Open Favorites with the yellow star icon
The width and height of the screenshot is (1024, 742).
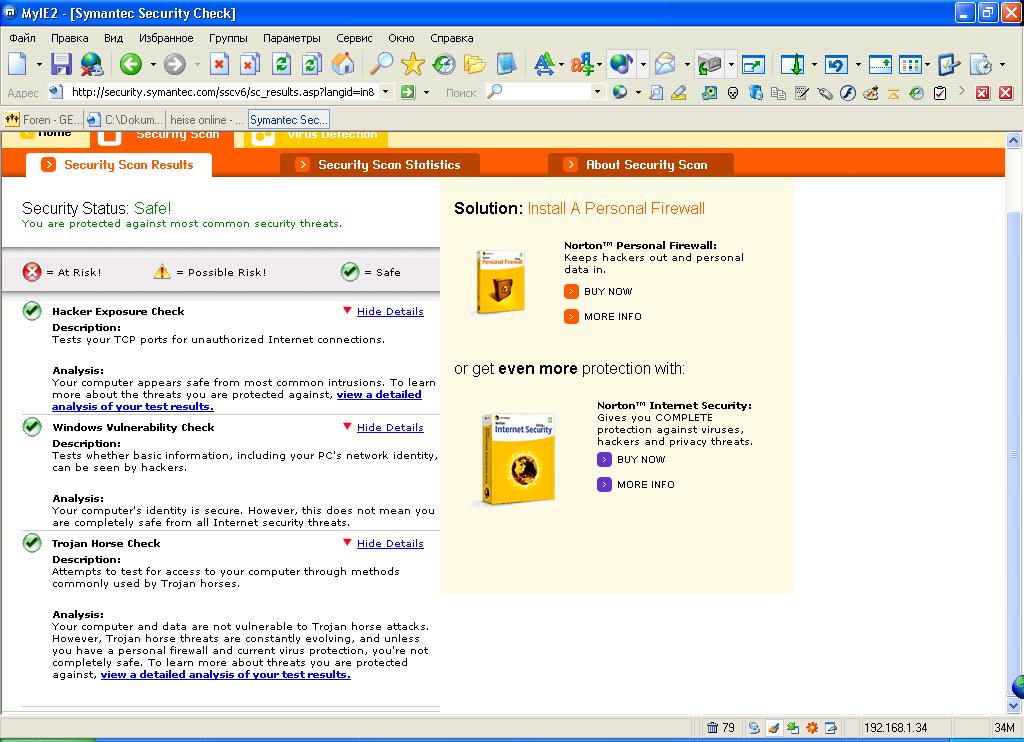click(x=413, y=64)
